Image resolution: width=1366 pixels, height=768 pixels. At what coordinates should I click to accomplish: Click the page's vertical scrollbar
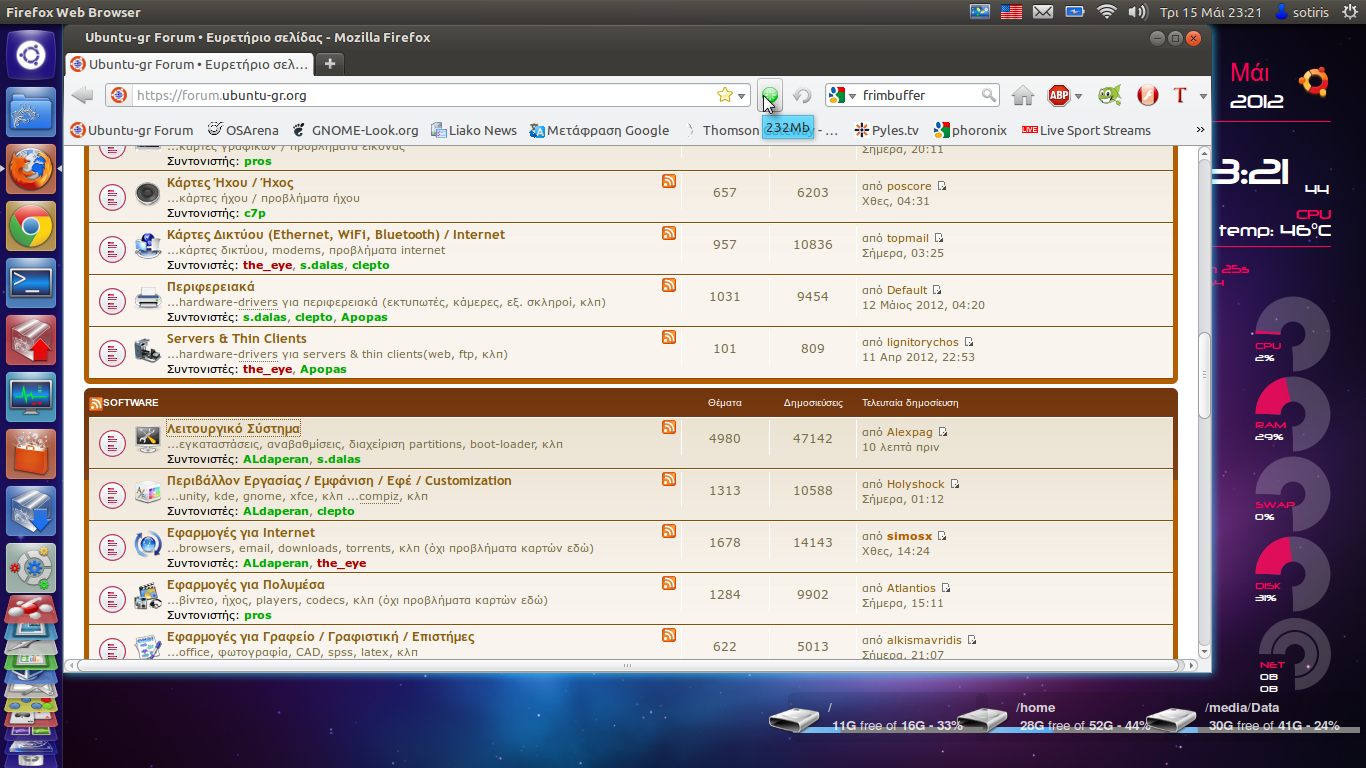pos(1204,380)
